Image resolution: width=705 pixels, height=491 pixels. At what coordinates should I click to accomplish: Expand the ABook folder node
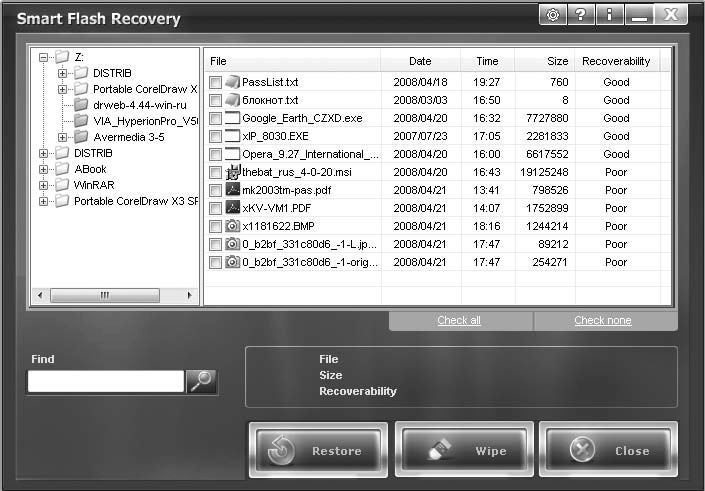point(43,170)
